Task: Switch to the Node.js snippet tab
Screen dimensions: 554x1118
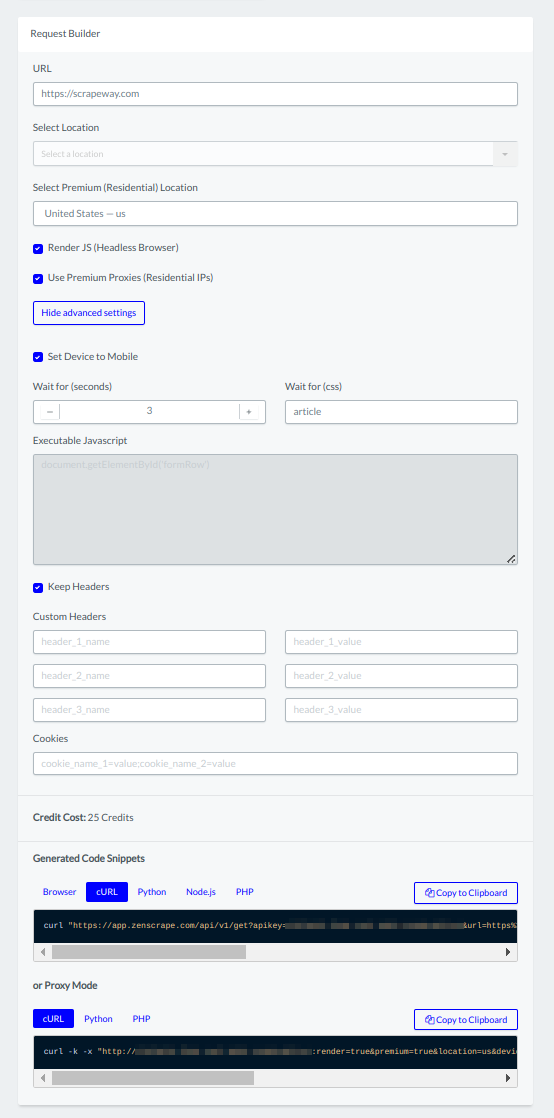Action: click(x=201, y=892)
